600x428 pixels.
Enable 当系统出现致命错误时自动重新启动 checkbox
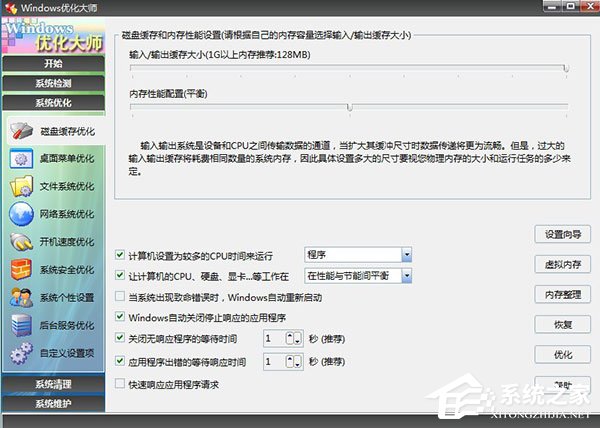pos(121,297)
